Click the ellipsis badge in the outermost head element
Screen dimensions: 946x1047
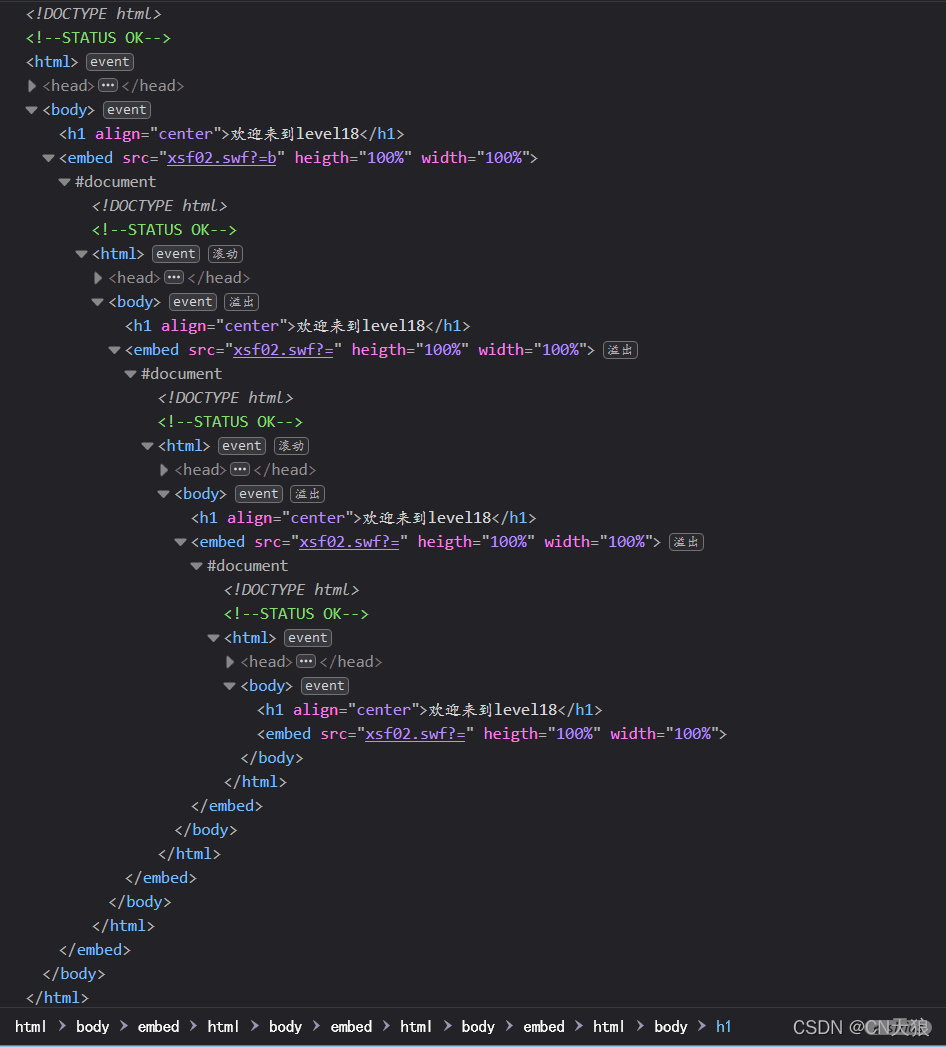(x=108, y=86)
